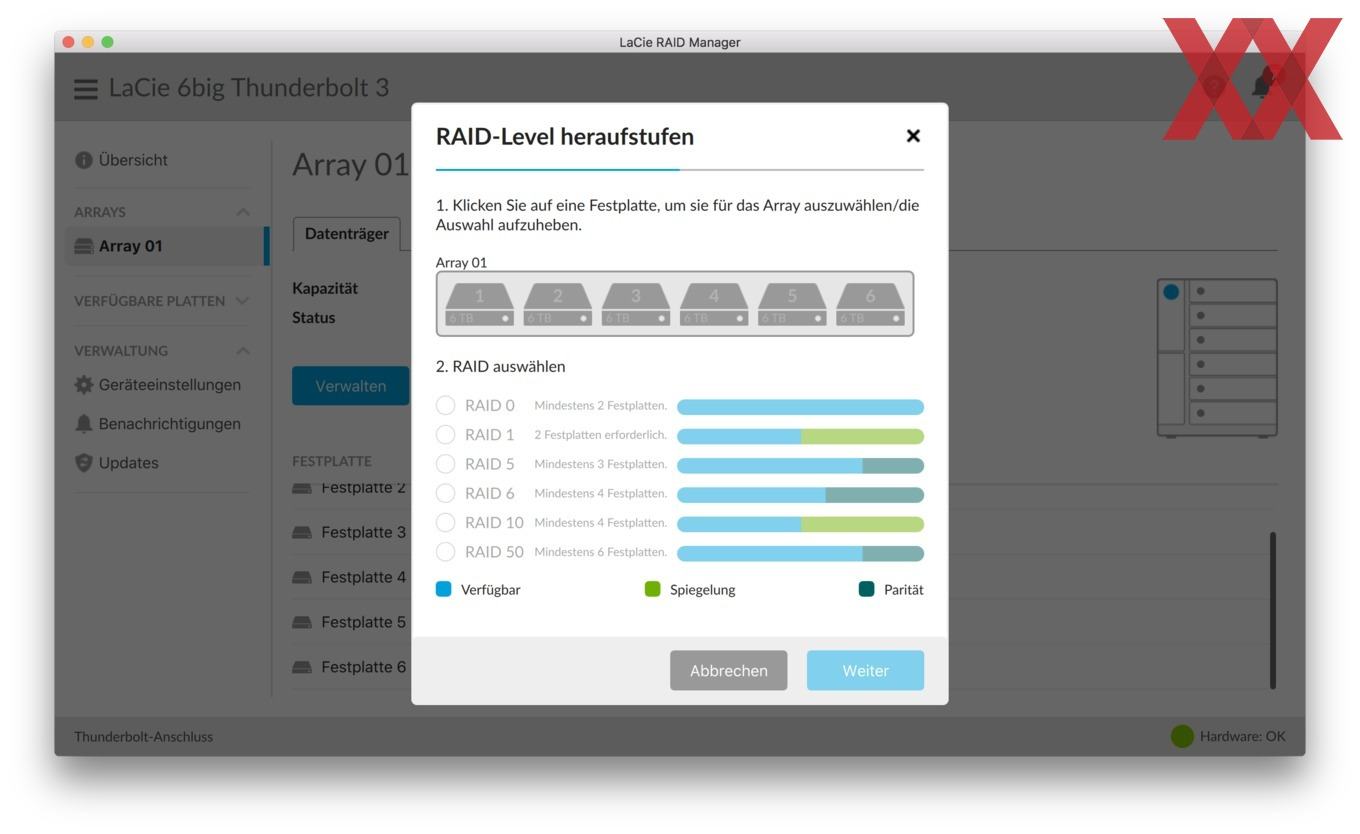Viewport: 1360px width, 834px height.
Task: Select disk 1 in Array 01
Action: click(x=479, y=303)
